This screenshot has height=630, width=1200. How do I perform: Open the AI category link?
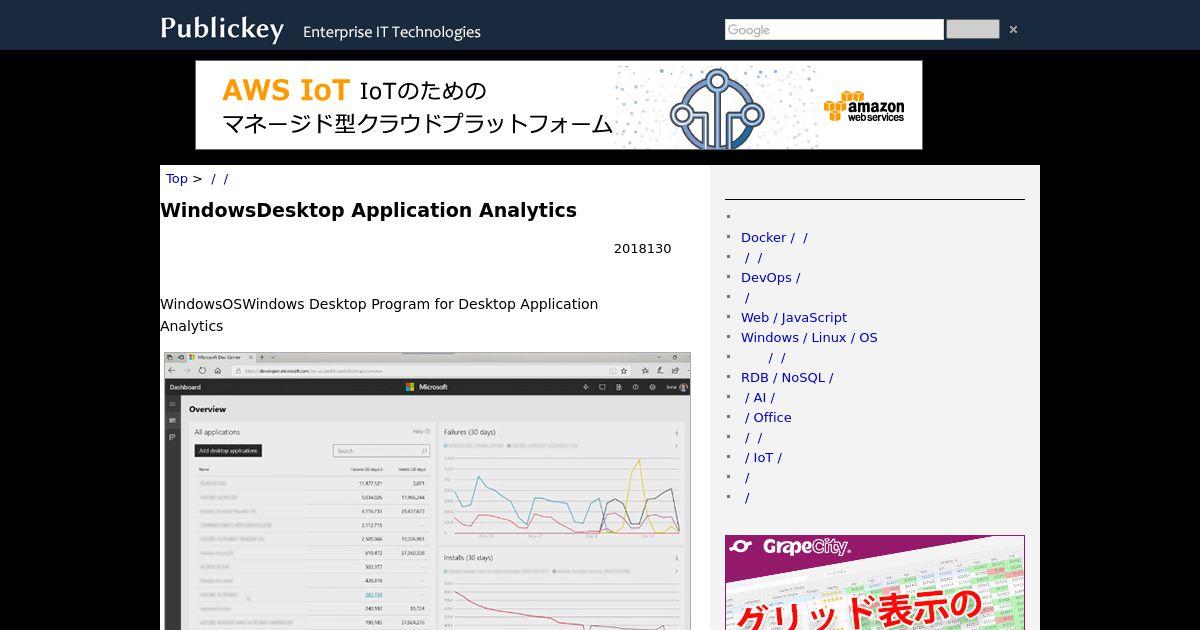click(x=759, y=398)
